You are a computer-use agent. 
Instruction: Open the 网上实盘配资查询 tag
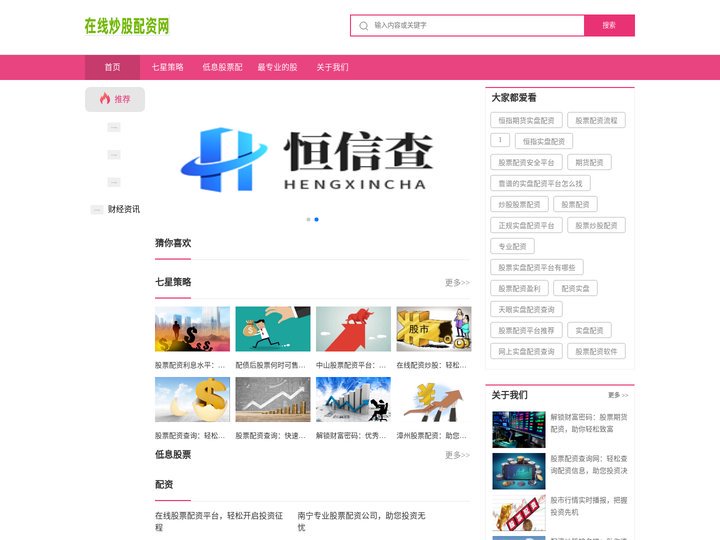click(526, 351)
